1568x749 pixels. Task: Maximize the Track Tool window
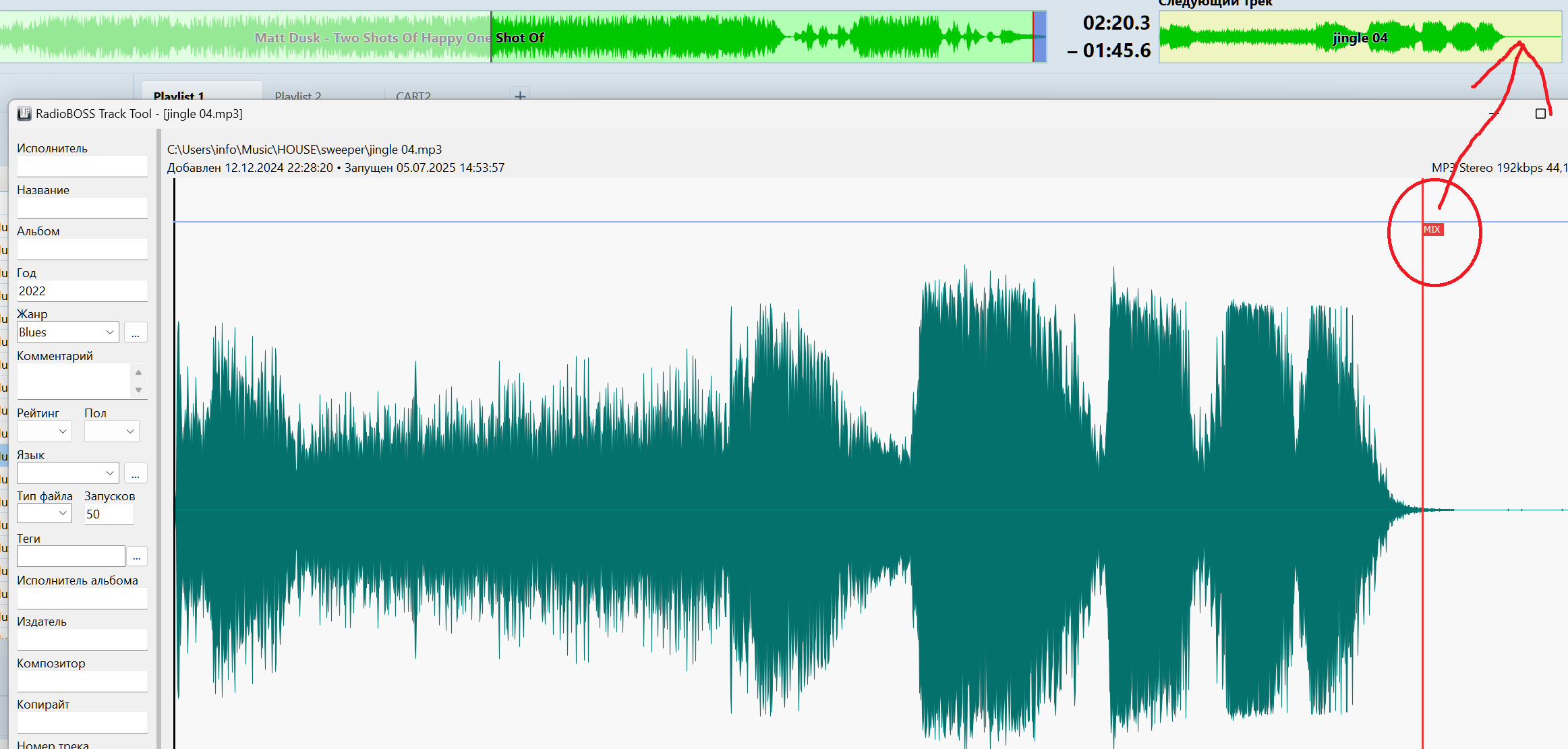[1540, 113]
